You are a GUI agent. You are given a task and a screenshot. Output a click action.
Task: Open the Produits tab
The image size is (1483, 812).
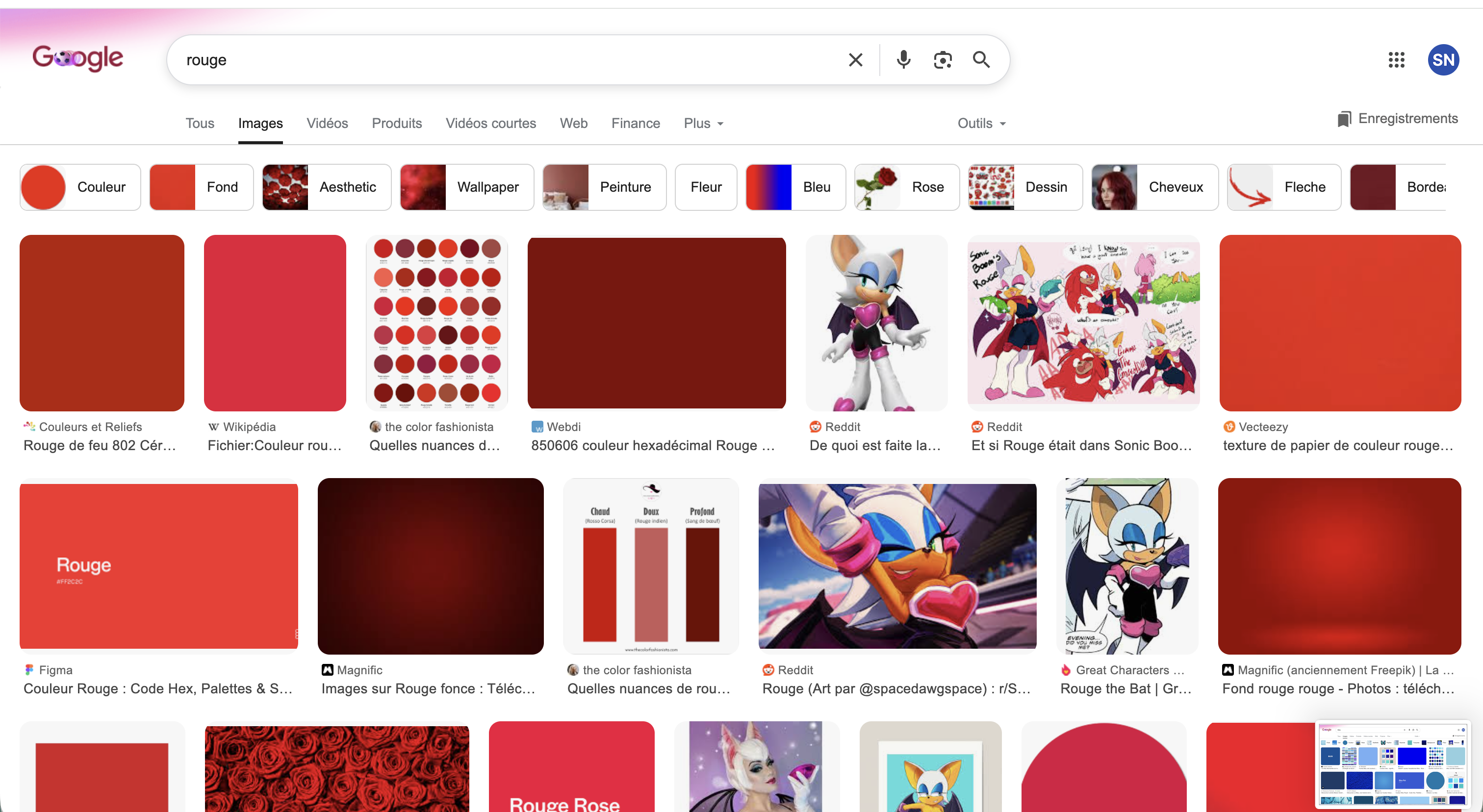397,123
